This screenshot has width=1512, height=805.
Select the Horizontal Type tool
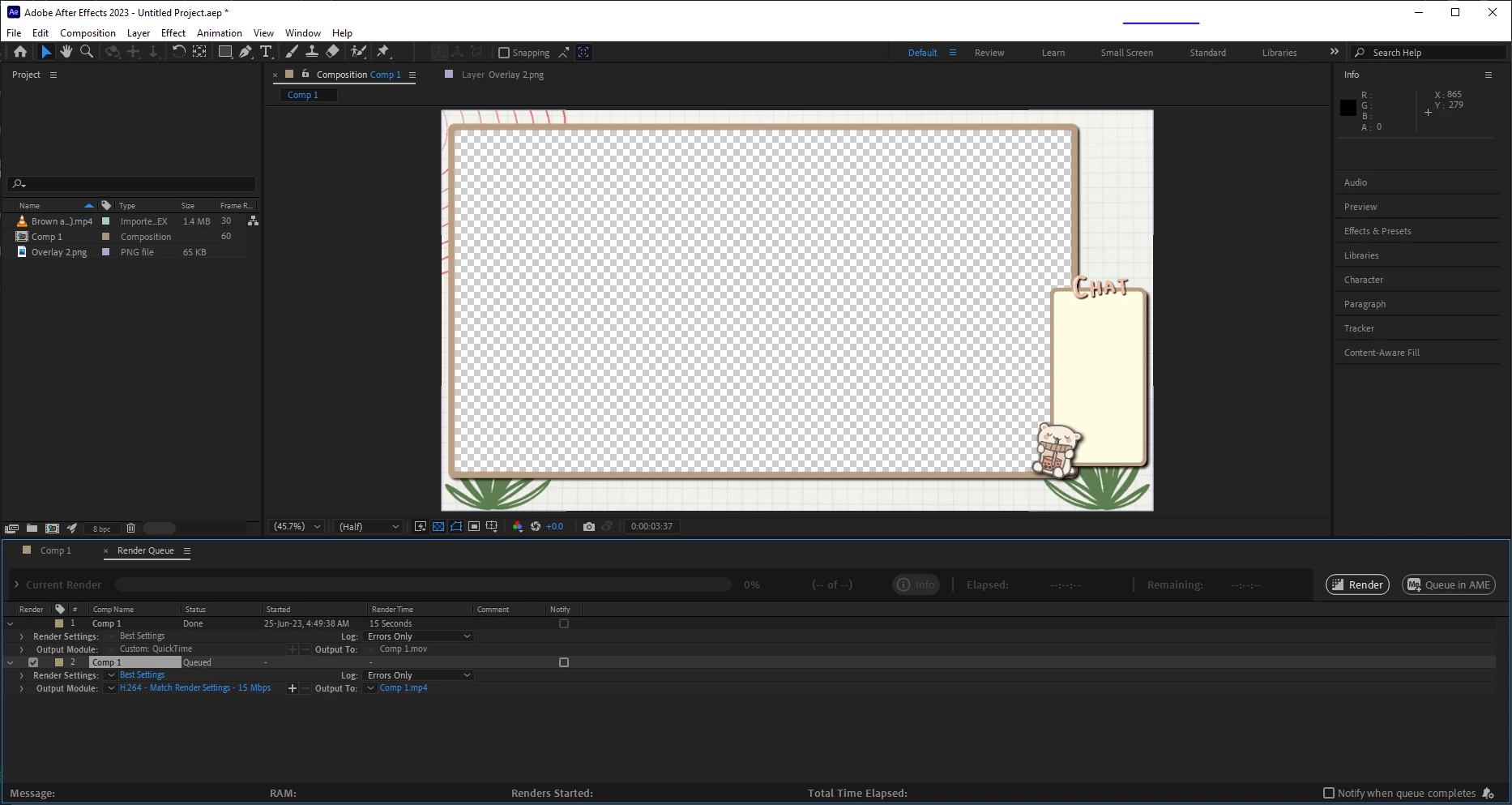[266, 52]
